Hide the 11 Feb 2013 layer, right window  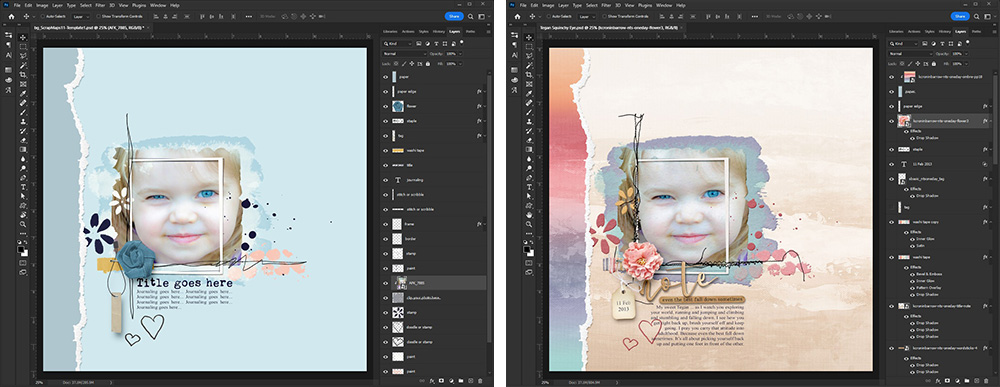[x=892, y=163]
